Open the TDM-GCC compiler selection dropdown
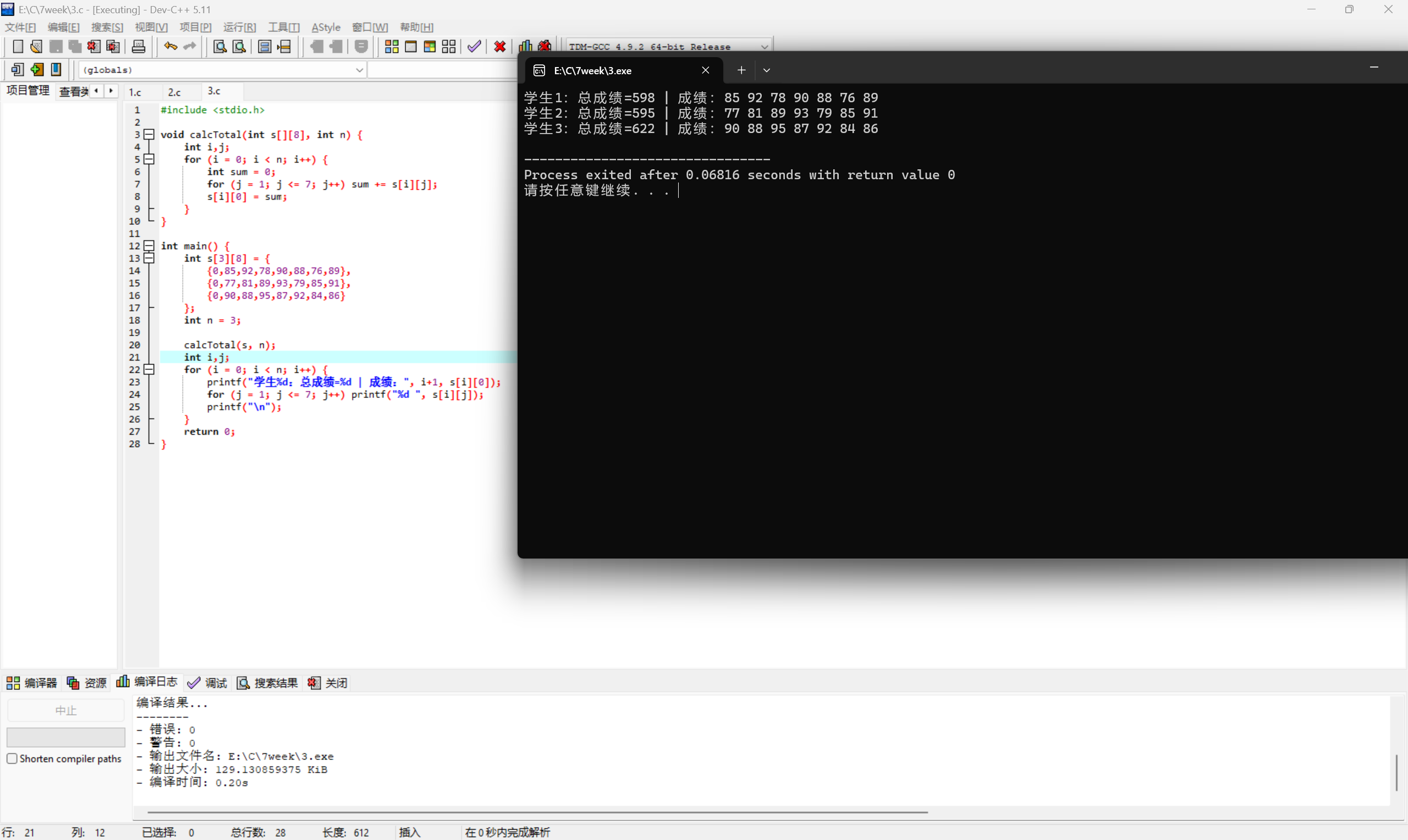 (765, 46)
